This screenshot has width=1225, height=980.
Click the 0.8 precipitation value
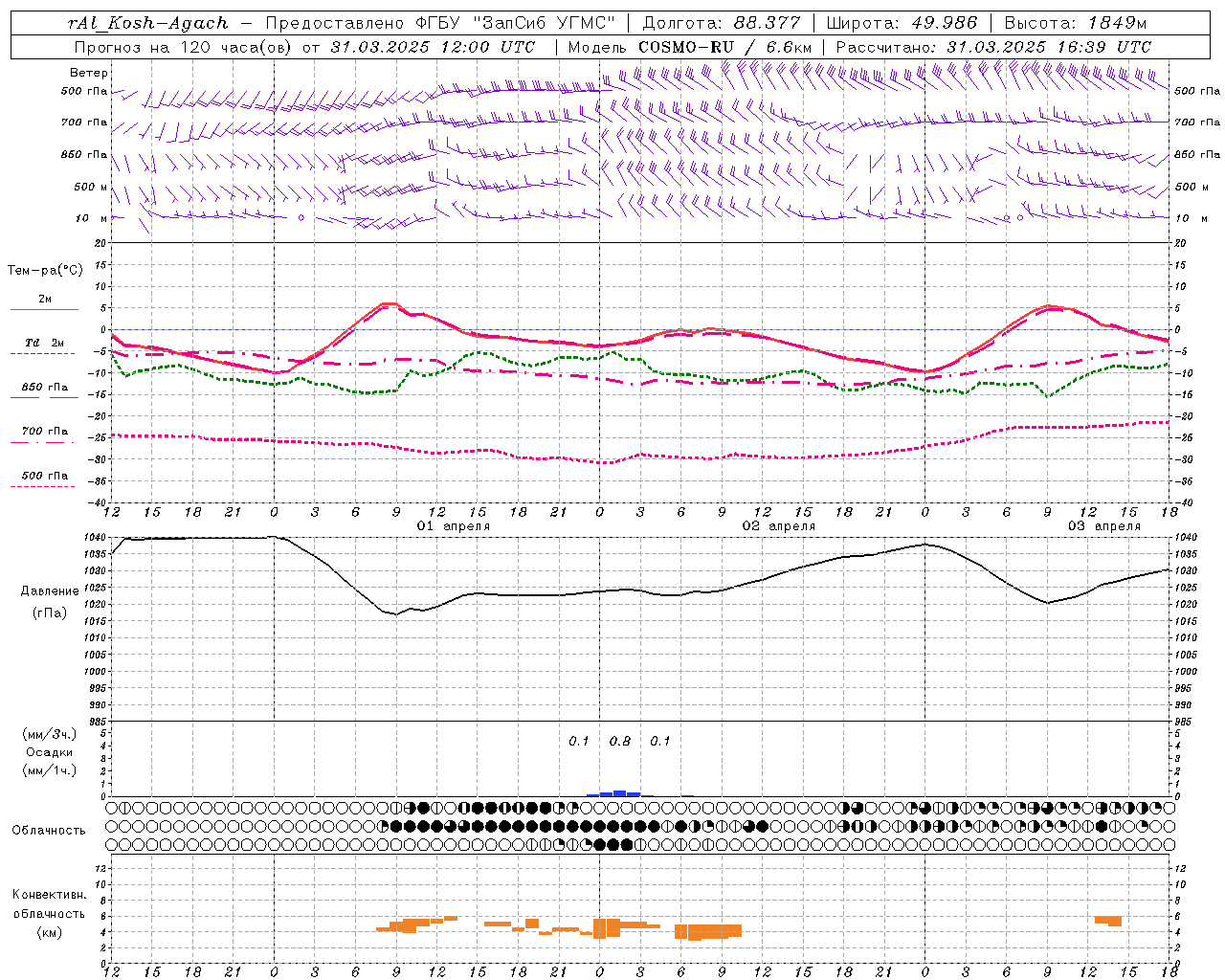click(620, 742)
